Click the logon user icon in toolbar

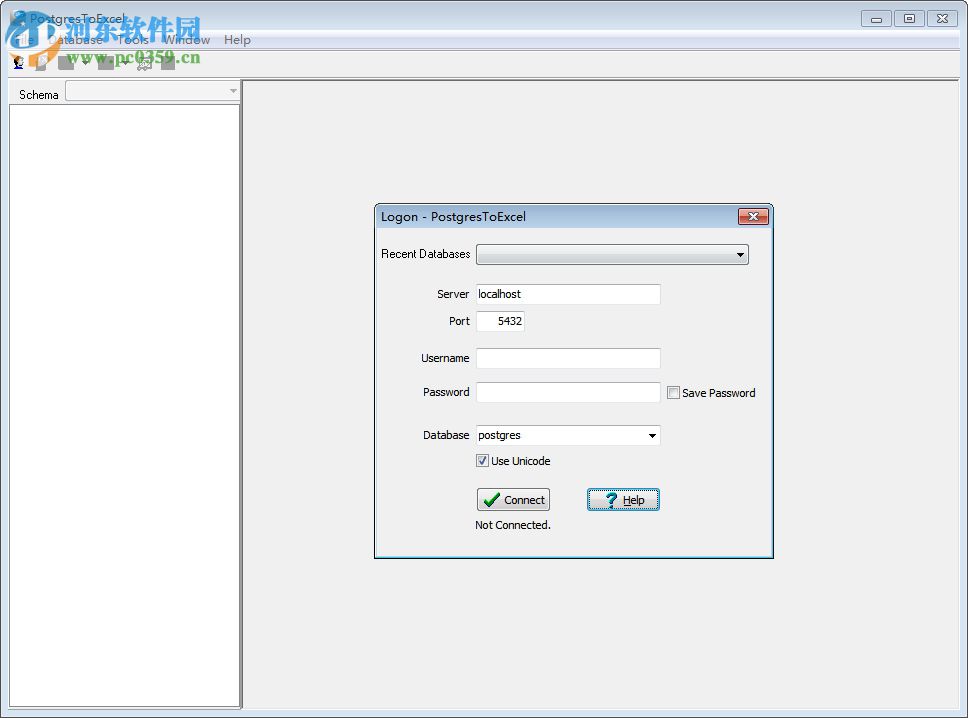click(19, 62)
